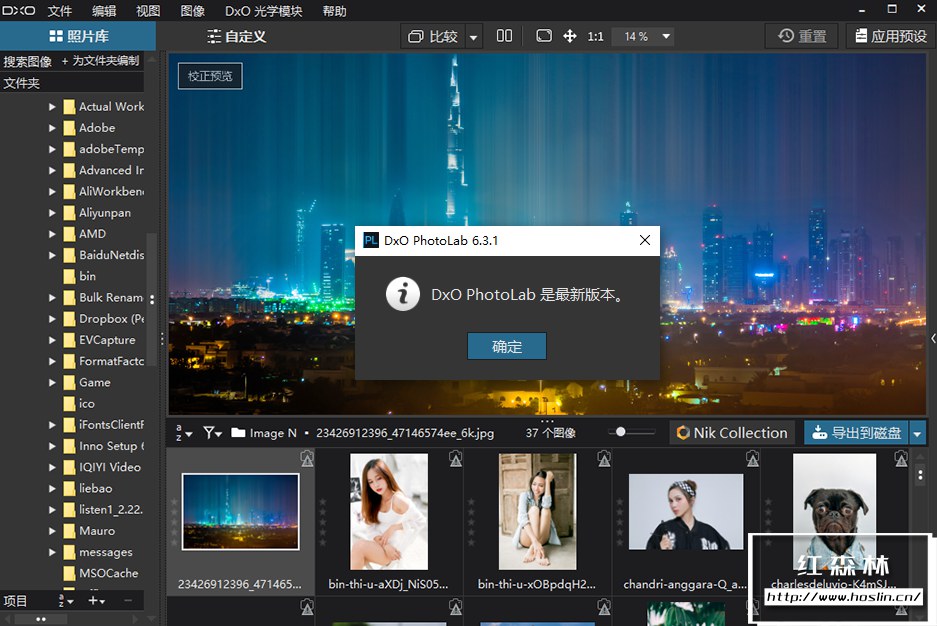Select the bin folder
This screenshot has height=626, width=937.
[x=80, y=276]
